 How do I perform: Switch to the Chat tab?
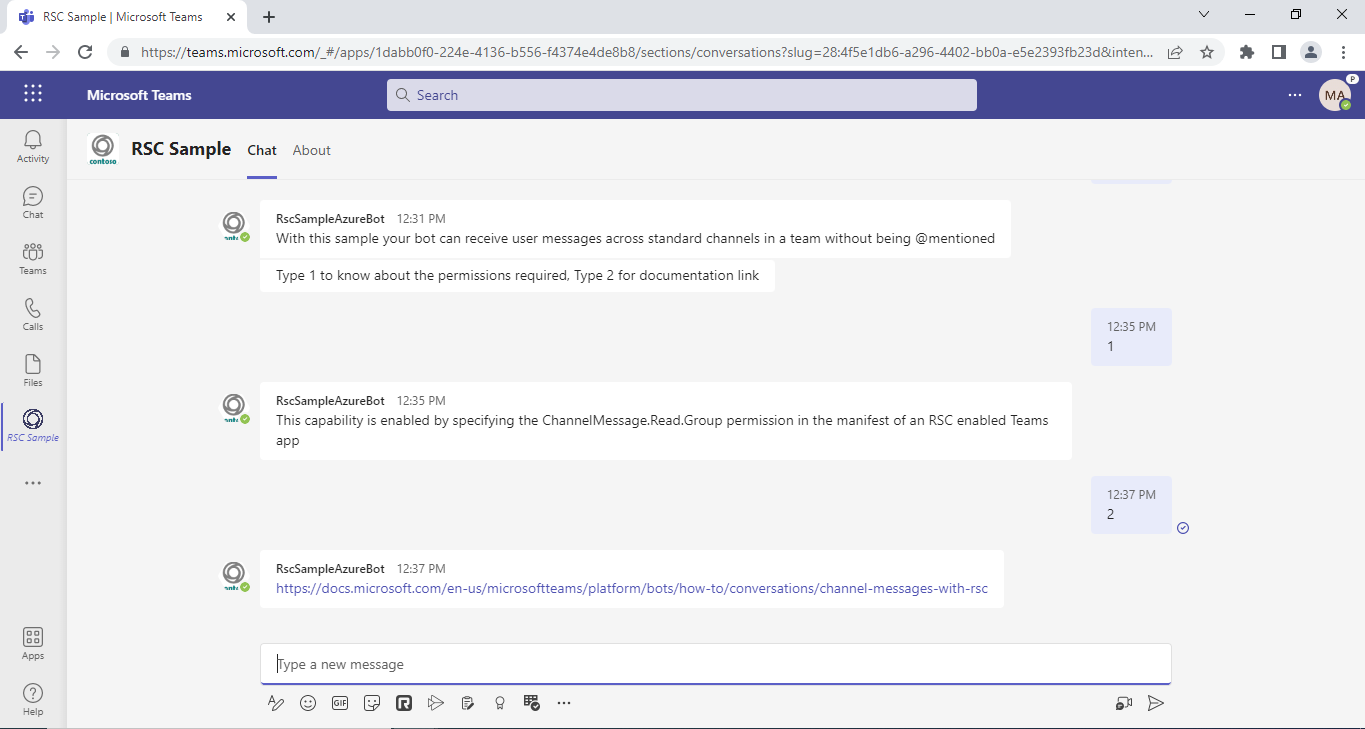pos(262,150)
